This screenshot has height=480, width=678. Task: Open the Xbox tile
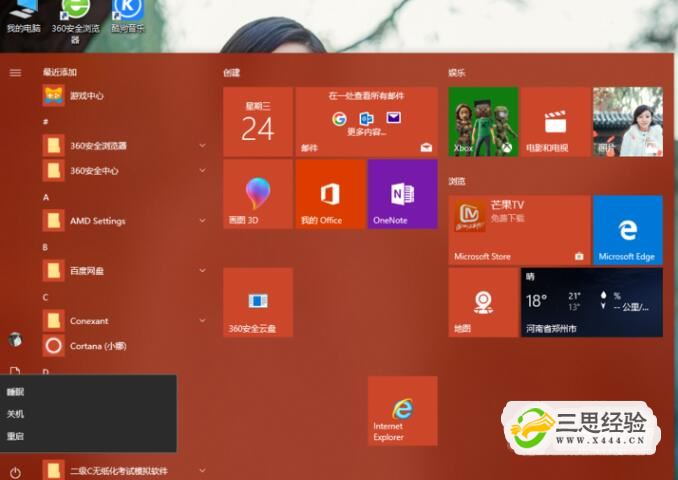[483, 122]
